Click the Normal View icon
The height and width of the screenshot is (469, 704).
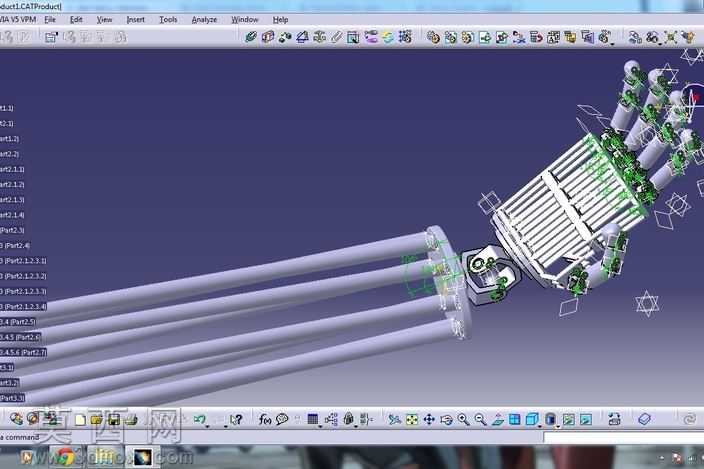[x=497, y=419]
